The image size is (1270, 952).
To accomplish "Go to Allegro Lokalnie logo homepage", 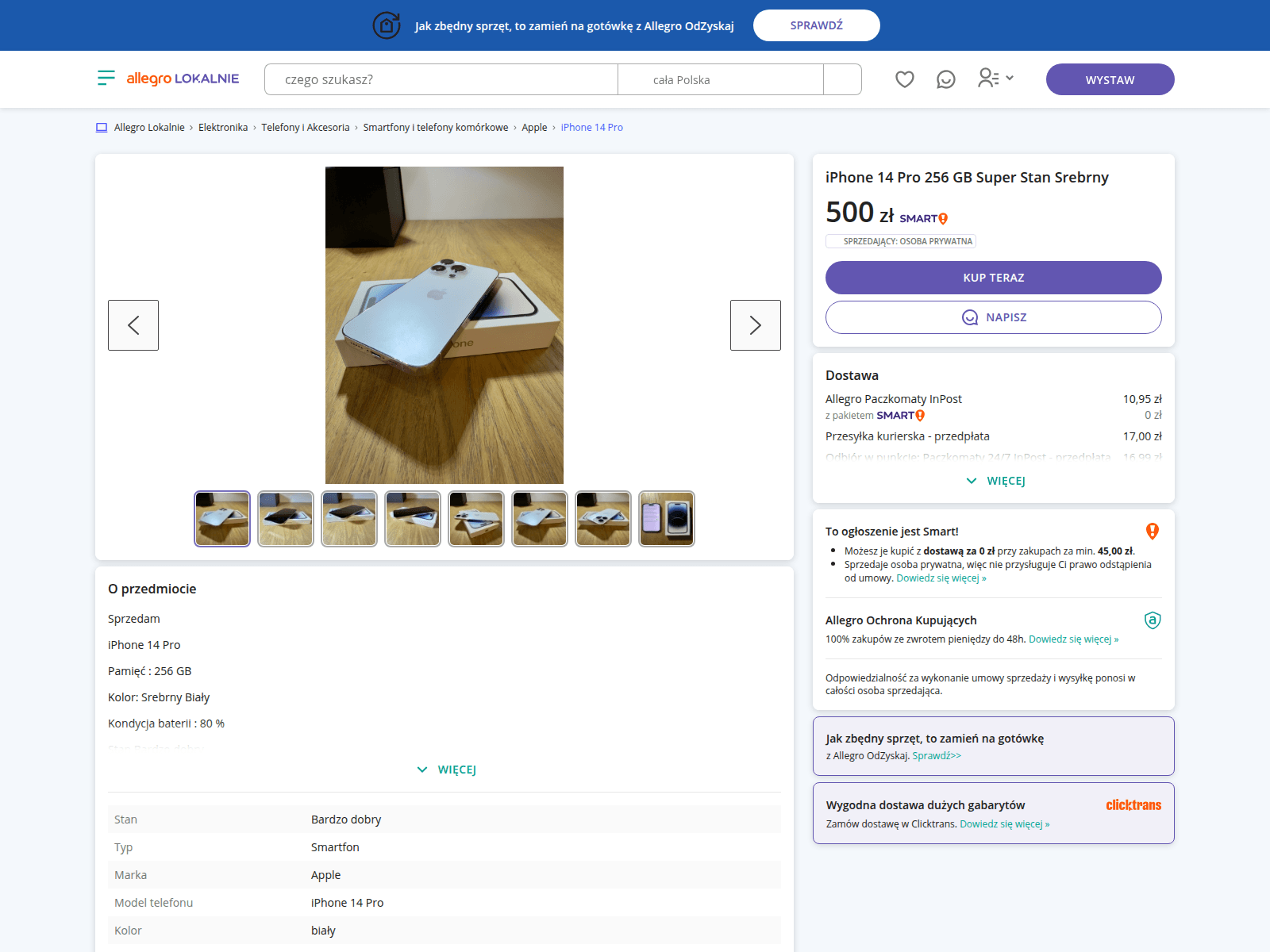I will pos(183,79).
